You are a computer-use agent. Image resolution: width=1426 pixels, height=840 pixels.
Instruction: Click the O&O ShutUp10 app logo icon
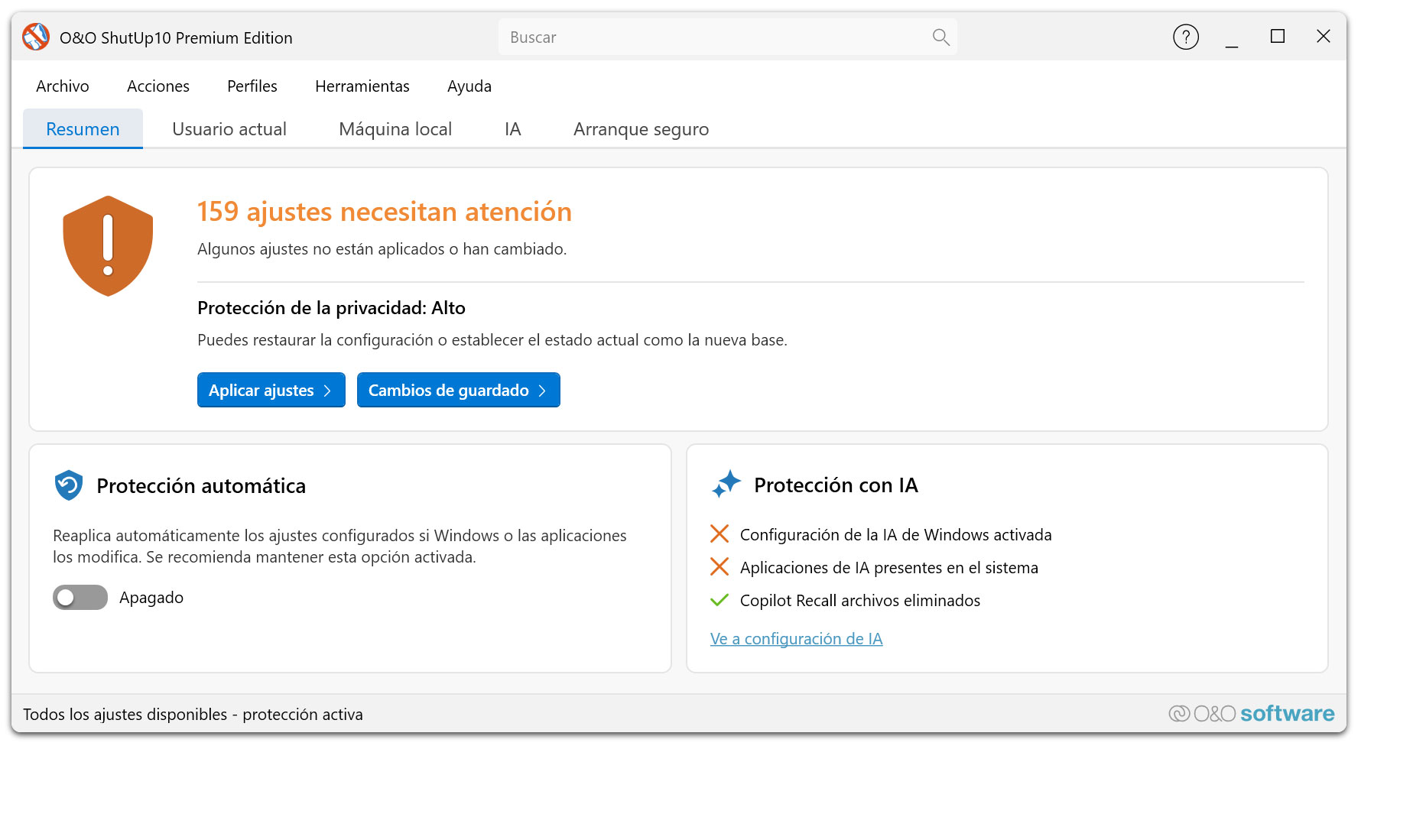coord(36,37)
